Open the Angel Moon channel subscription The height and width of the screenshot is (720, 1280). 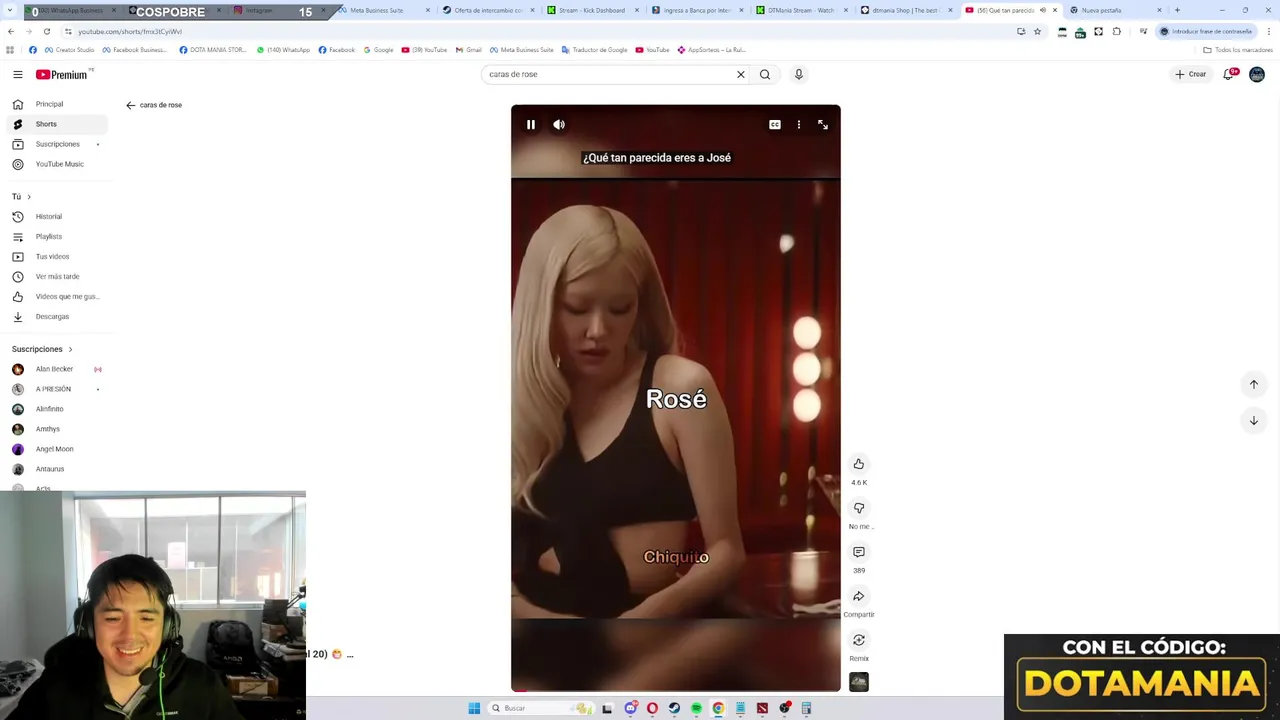click(56, 449)
